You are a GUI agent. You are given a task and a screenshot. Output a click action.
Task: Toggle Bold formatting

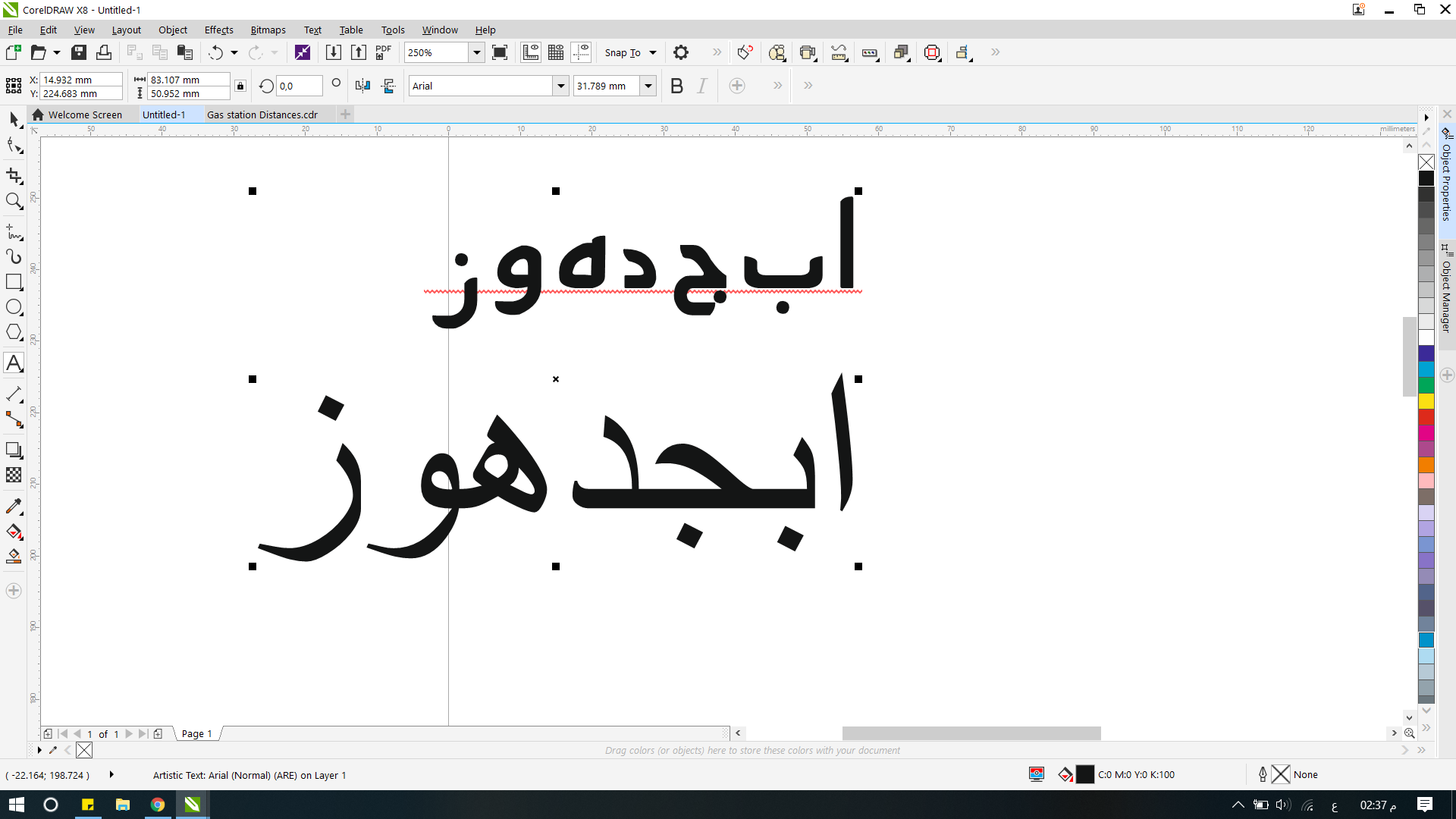coord(677,86)
